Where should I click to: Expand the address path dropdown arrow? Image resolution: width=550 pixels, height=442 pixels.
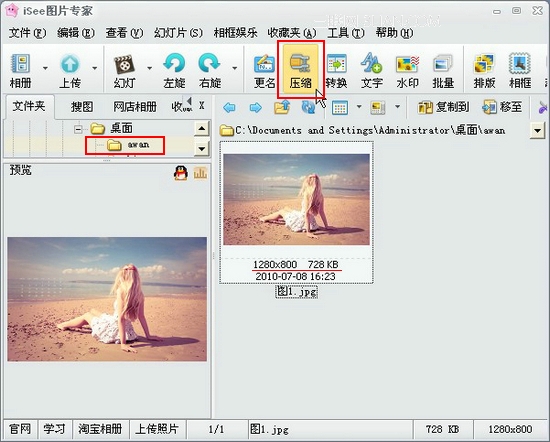[x=537, y=131]
